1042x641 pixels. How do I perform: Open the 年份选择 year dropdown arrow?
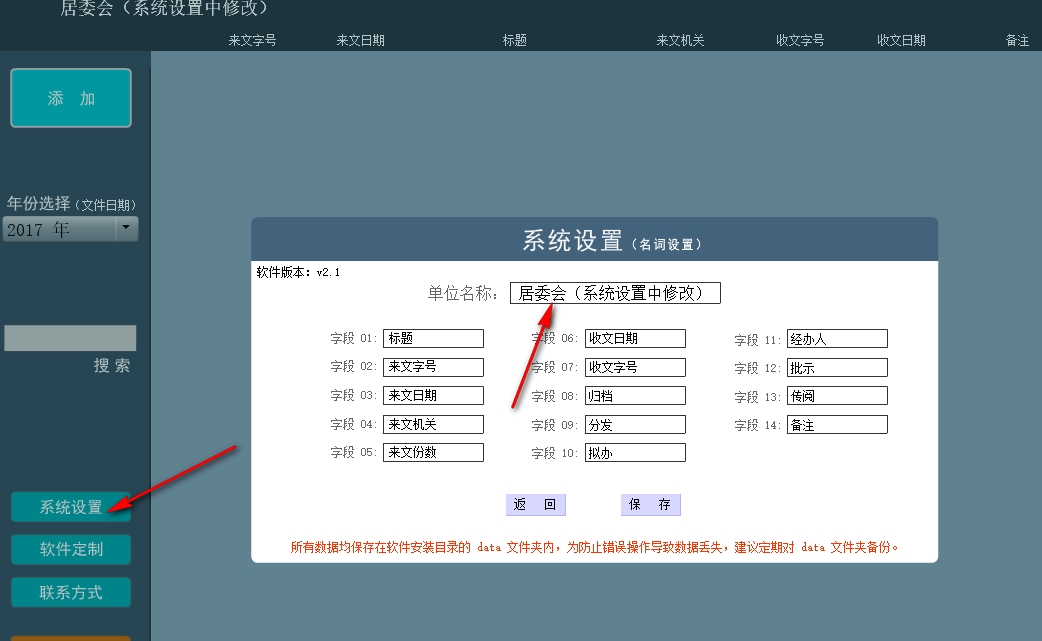click(126, 229)
